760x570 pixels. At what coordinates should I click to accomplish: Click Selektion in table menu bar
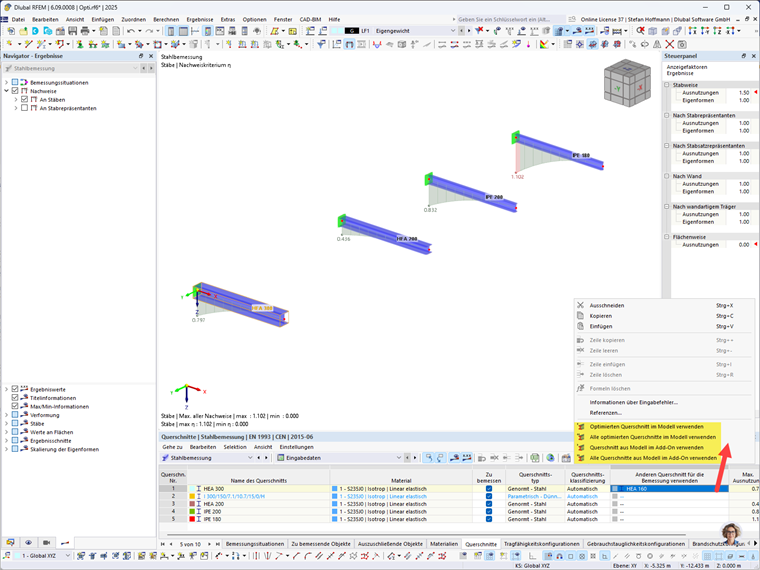tap(235, 447)
